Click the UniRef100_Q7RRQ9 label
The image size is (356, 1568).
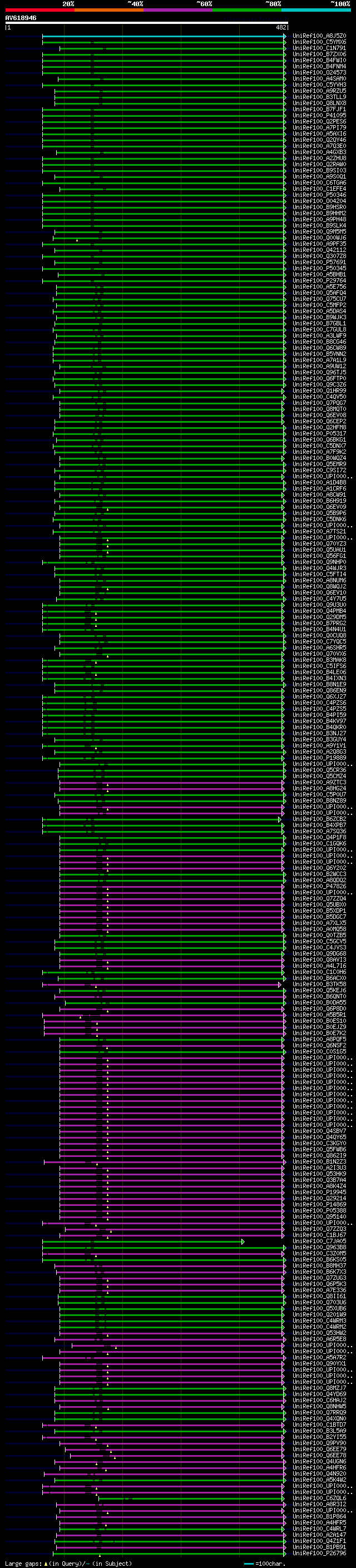pos(319,1412)
